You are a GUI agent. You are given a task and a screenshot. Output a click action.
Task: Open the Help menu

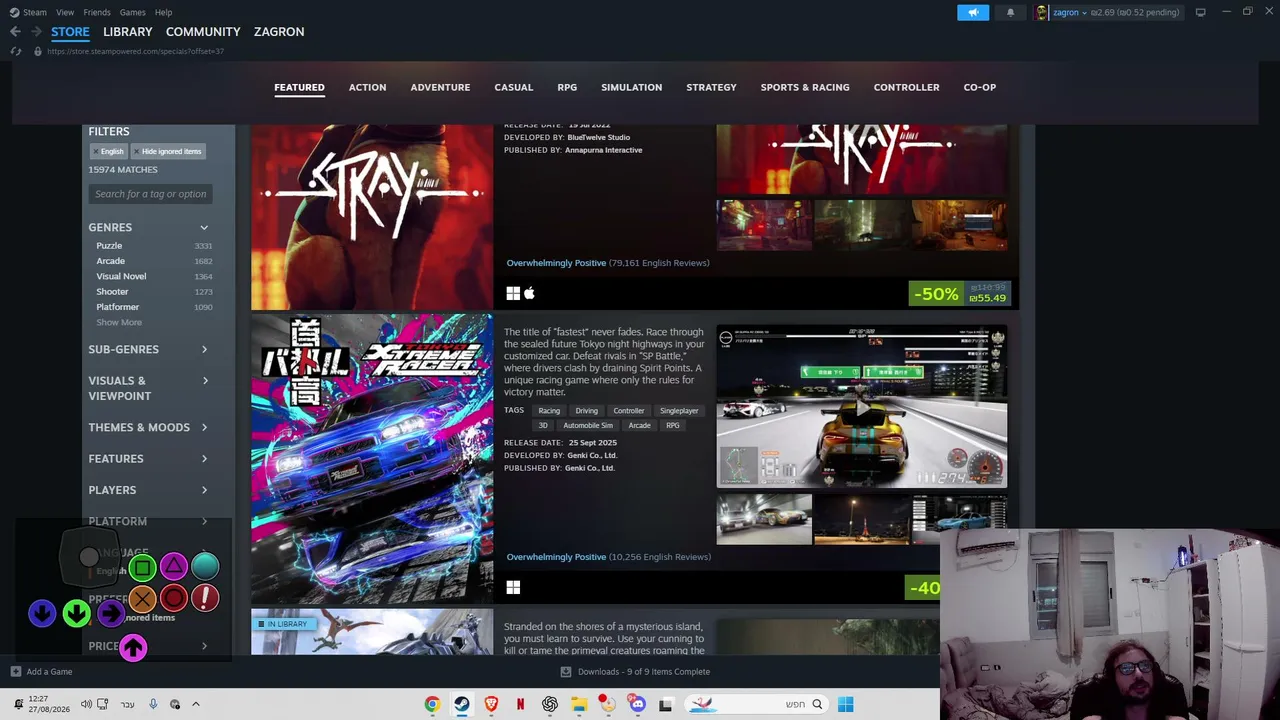tap(163, 12)
